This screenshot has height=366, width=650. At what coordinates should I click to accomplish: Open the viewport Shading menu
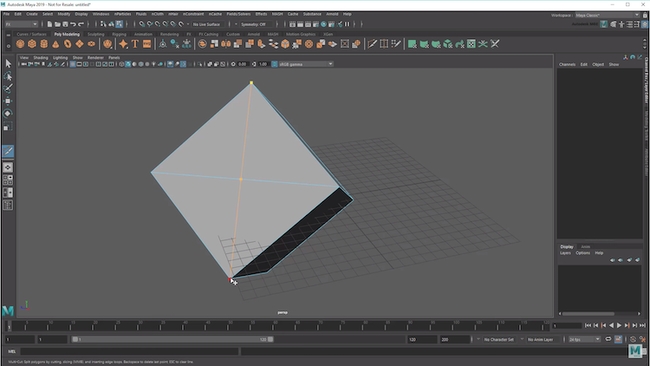coord(41,58)
